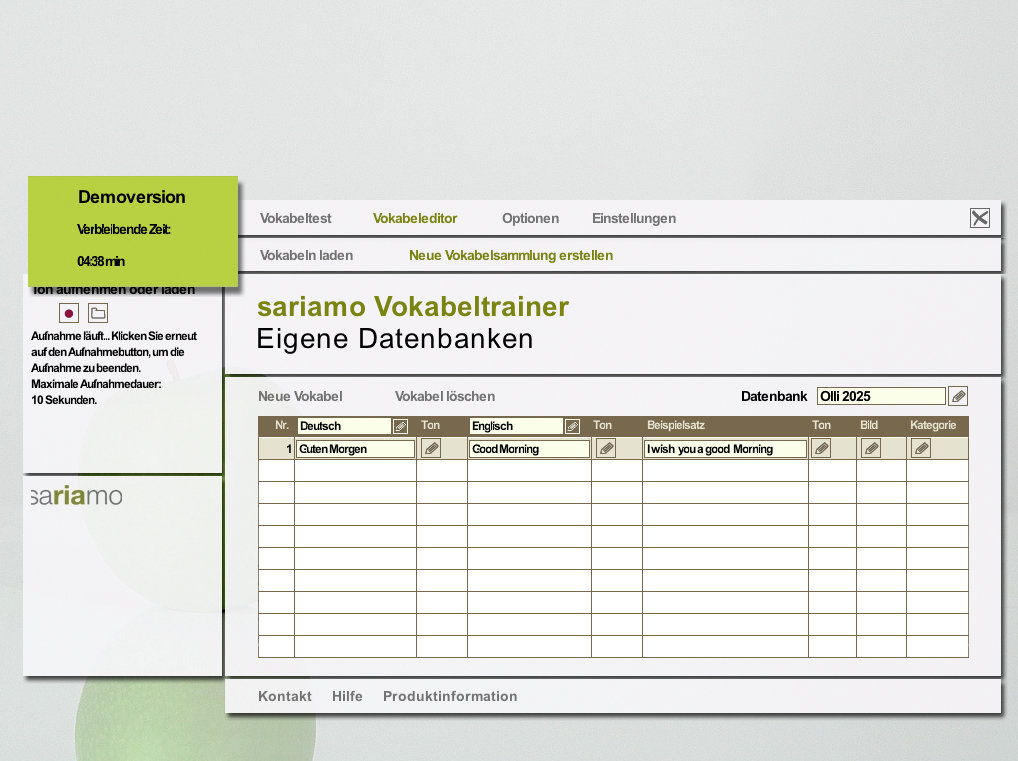This screenshot has height=761, width=1018.
Task: Edit Bild for the first vocabulary row
Action: [x=871, y=449]
